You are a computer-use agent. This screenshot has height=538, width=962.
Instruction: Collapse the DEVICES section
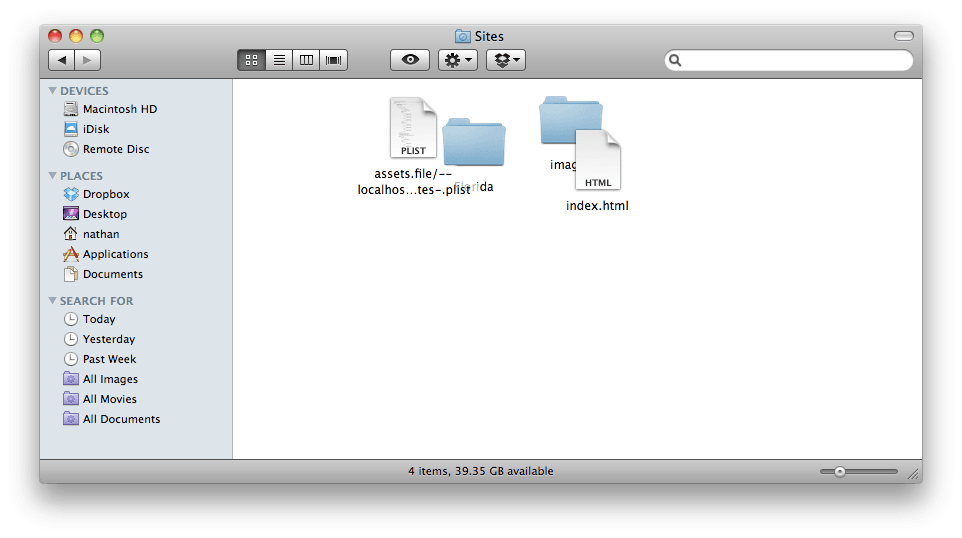[x=52, y=91]
